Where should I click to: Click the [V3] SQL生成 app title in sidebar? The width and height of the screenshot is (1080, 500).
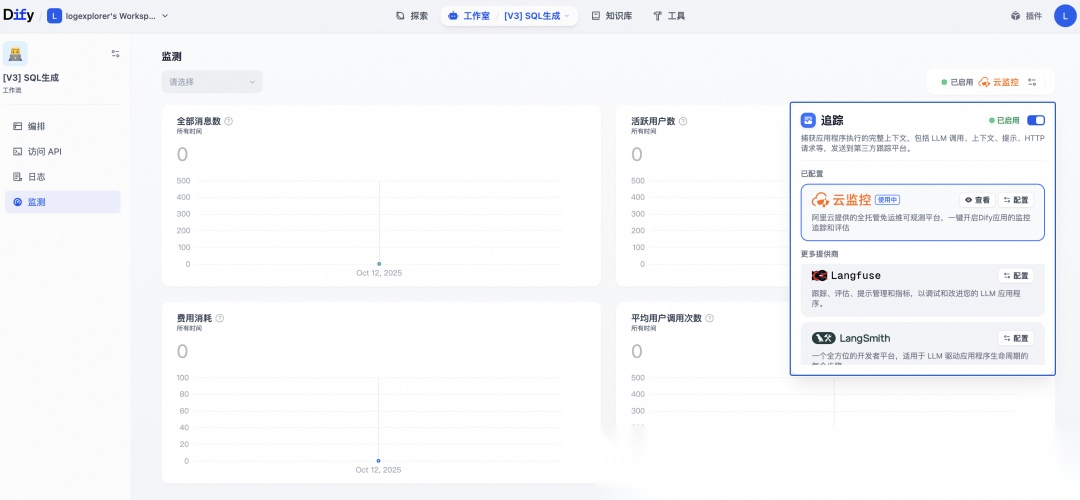point(31,78)
